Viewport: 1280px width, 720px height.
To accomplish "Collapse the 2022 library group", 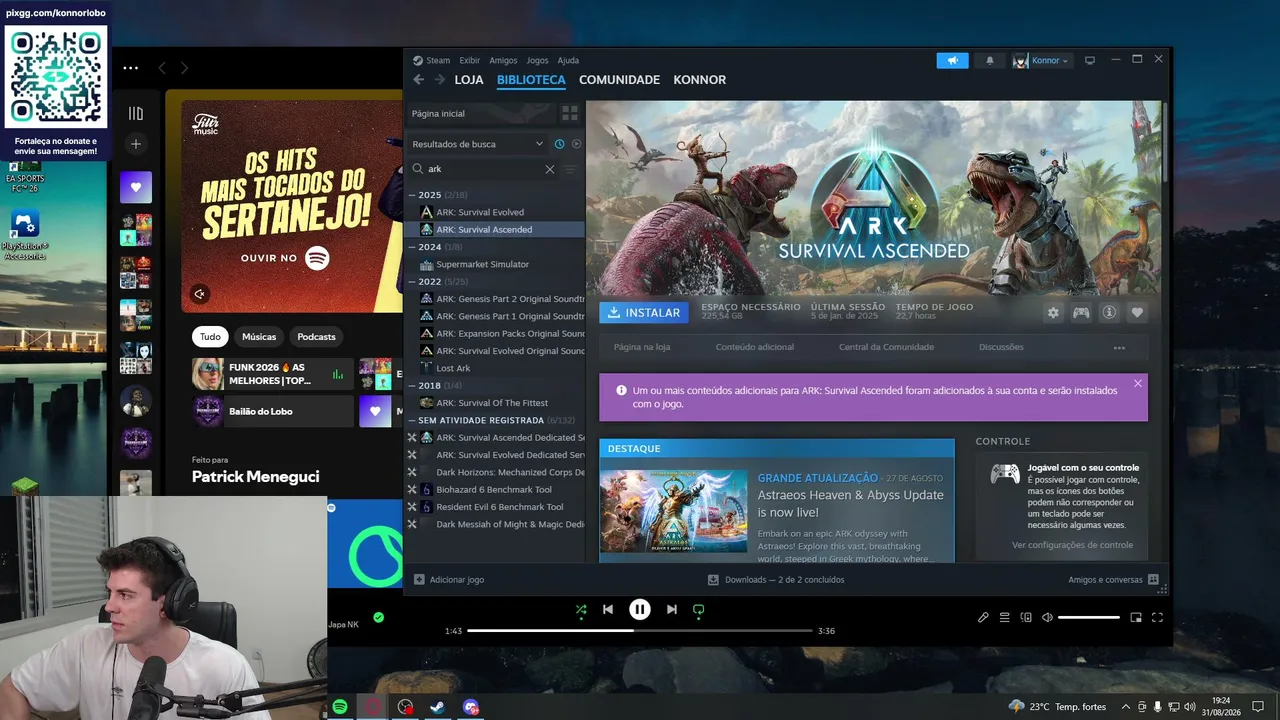I will (x=412, y=282).
